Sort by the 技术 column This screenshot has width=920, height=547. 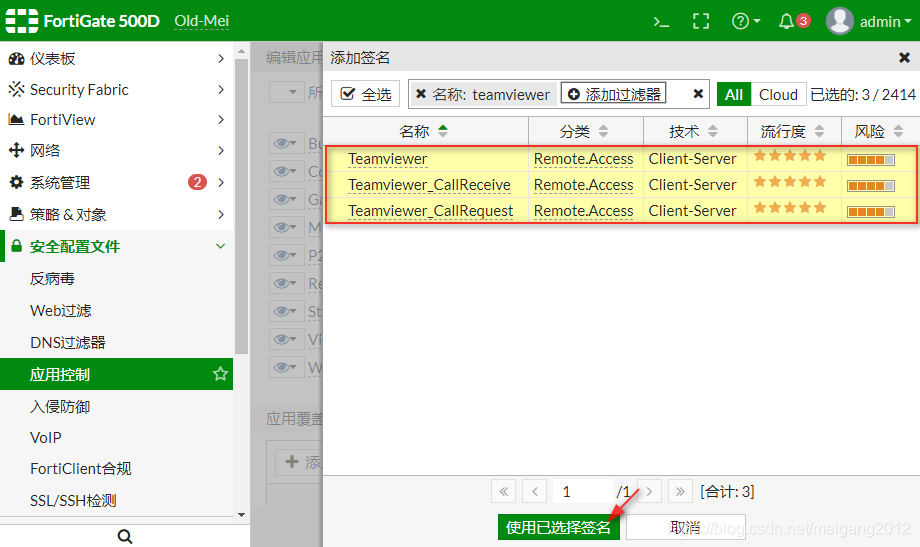(695, 131)
